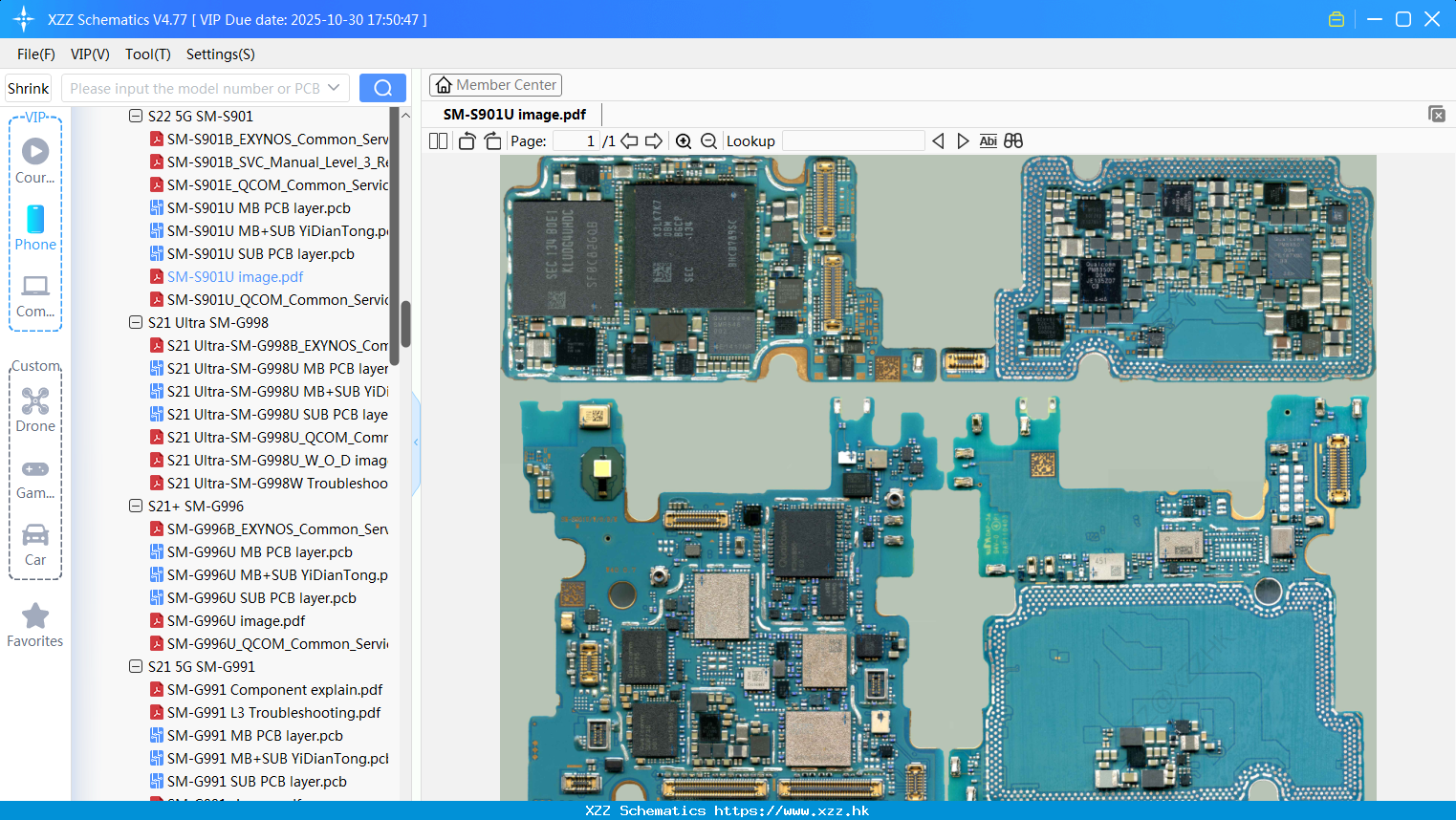This screenshot has height=820, width=1456.
Task: Toggle the Abi whole-word match icon
Action: click(x=989, y=140)
